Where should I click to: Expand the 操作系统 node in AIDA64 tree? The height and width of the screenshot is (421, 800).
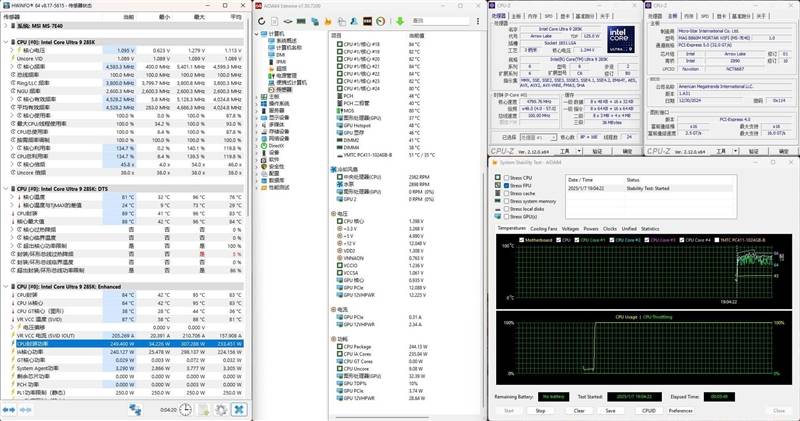coord(257,104)
